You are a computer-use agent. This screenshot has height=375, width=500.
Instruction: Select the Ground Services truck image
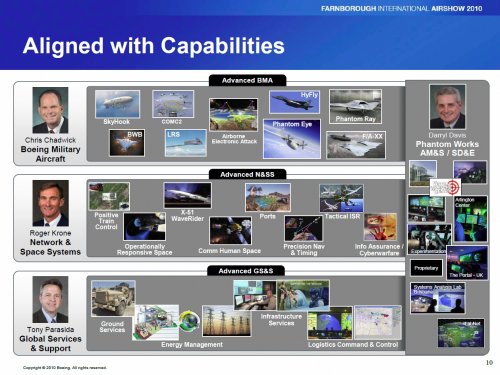point(113,298)
